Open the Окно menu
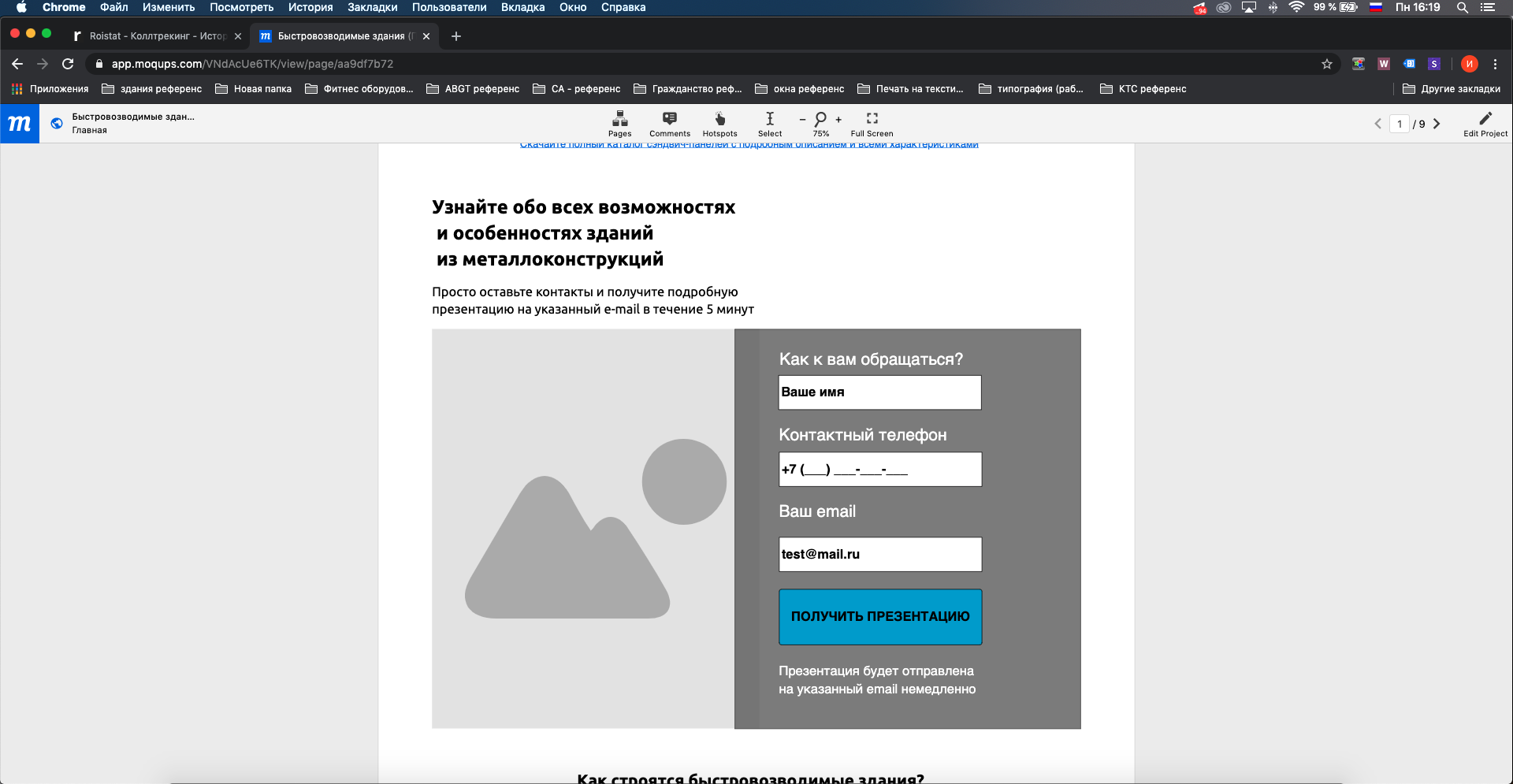Image resolution: width=1513 pixels, height=784 pixels. pos(573,7)
